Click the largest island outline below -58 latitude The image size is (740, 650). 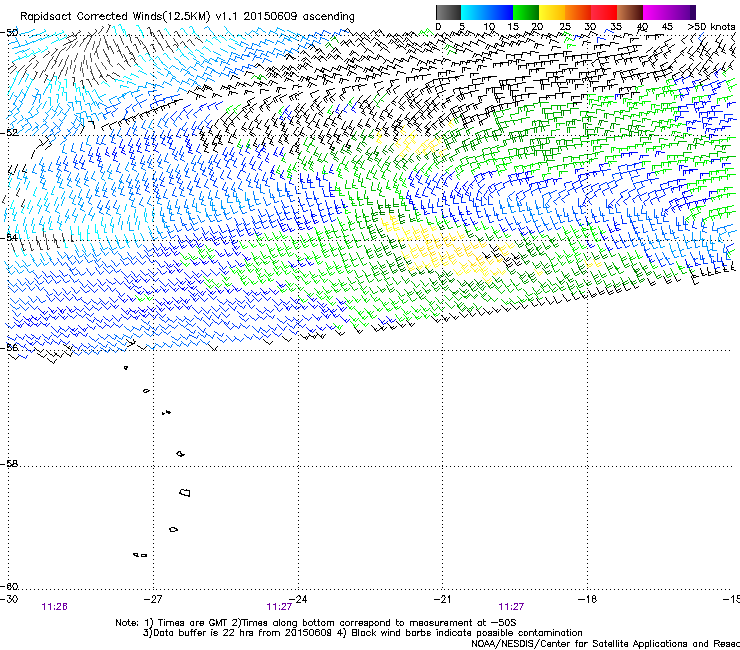click(x=185, y=492)
